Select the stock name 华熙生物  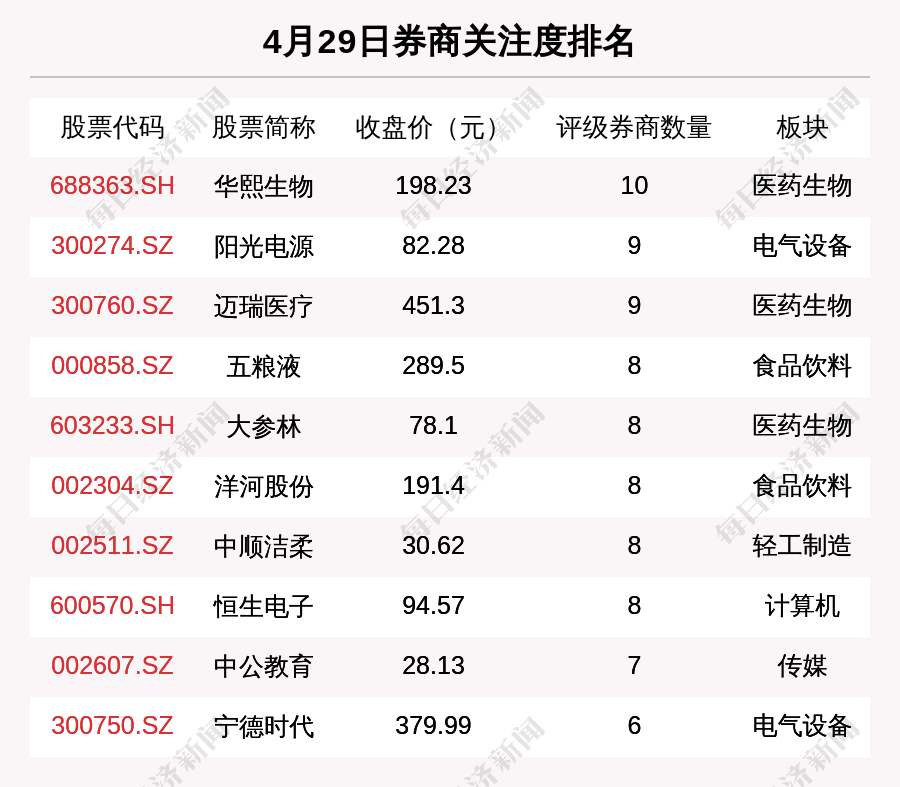(263, 187)
